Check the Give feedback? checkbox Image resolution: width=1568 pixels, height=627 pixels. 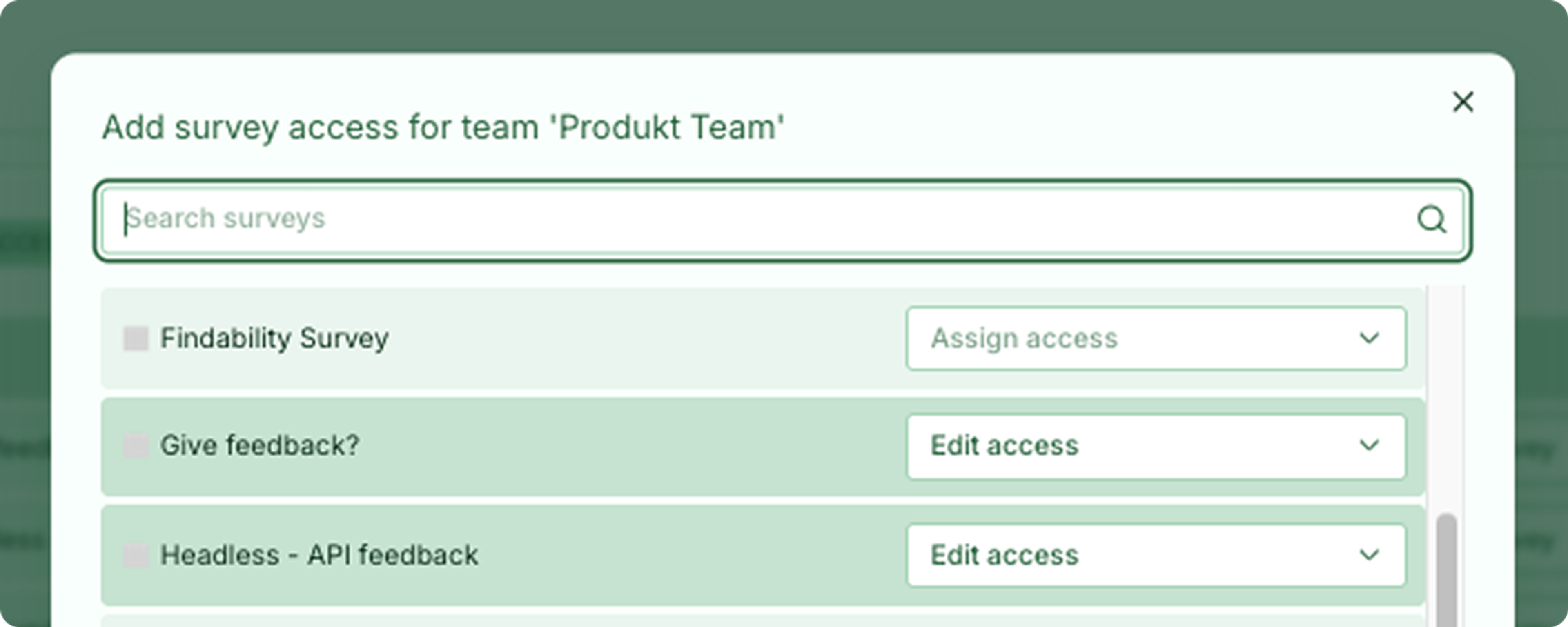(136, 446)
